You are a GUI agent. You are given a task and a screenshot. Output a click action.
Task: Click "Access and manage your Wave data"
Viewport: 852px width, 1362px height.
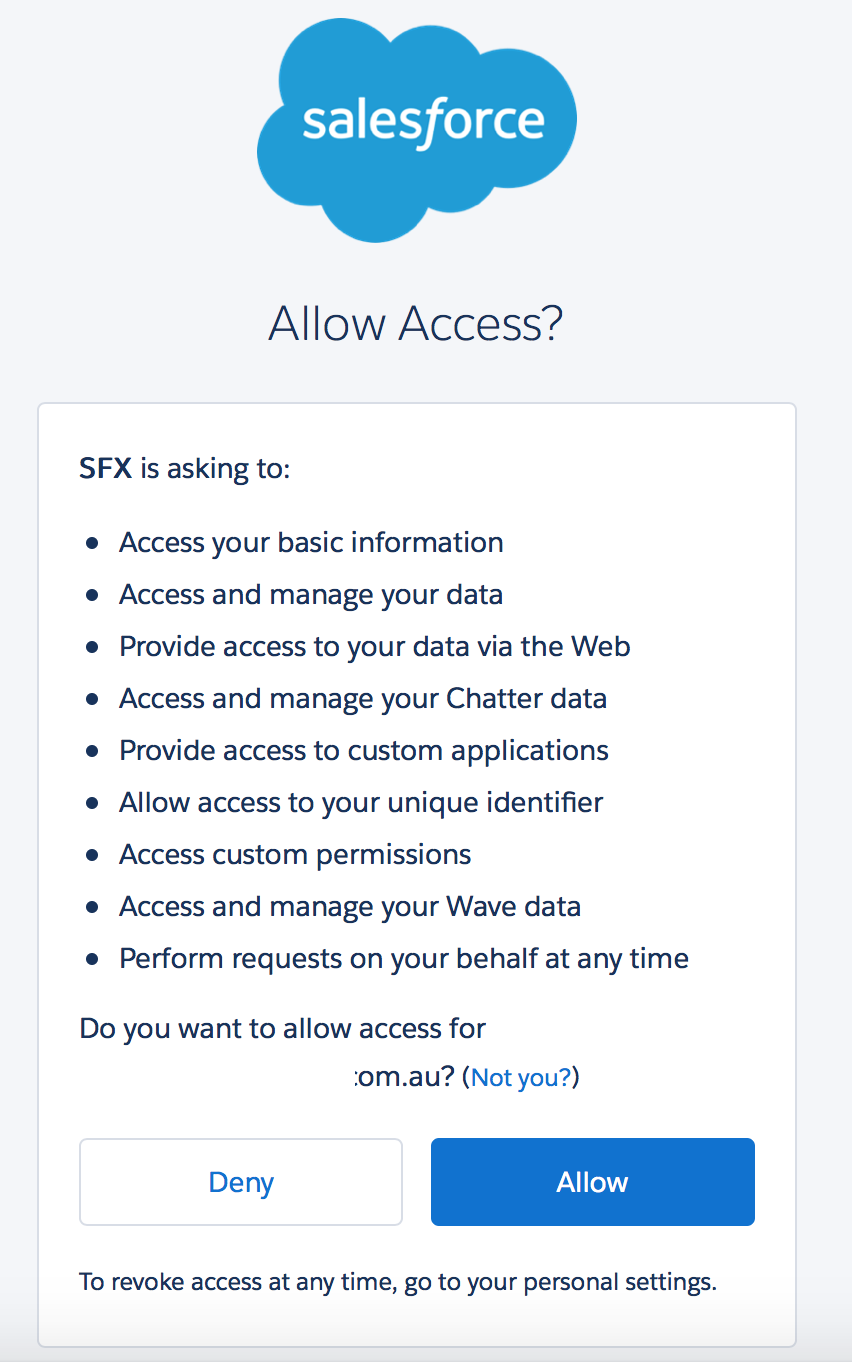click(x=350, y=906)
